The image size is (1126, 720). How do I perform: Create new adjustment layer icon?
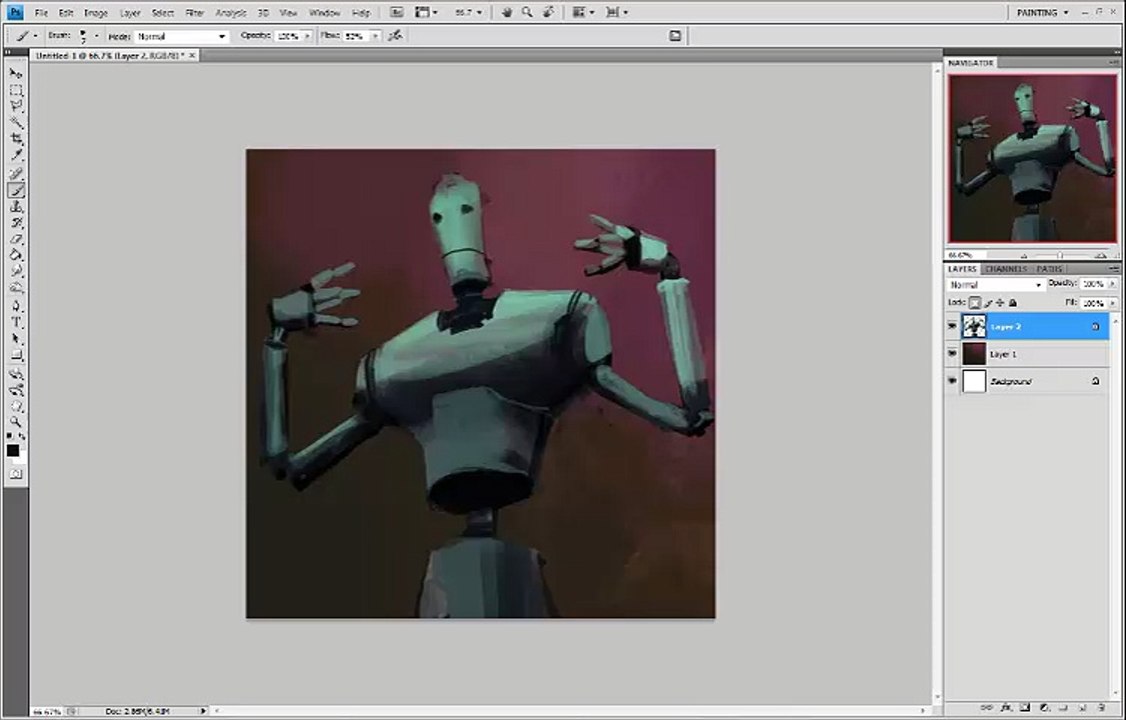1044,709
